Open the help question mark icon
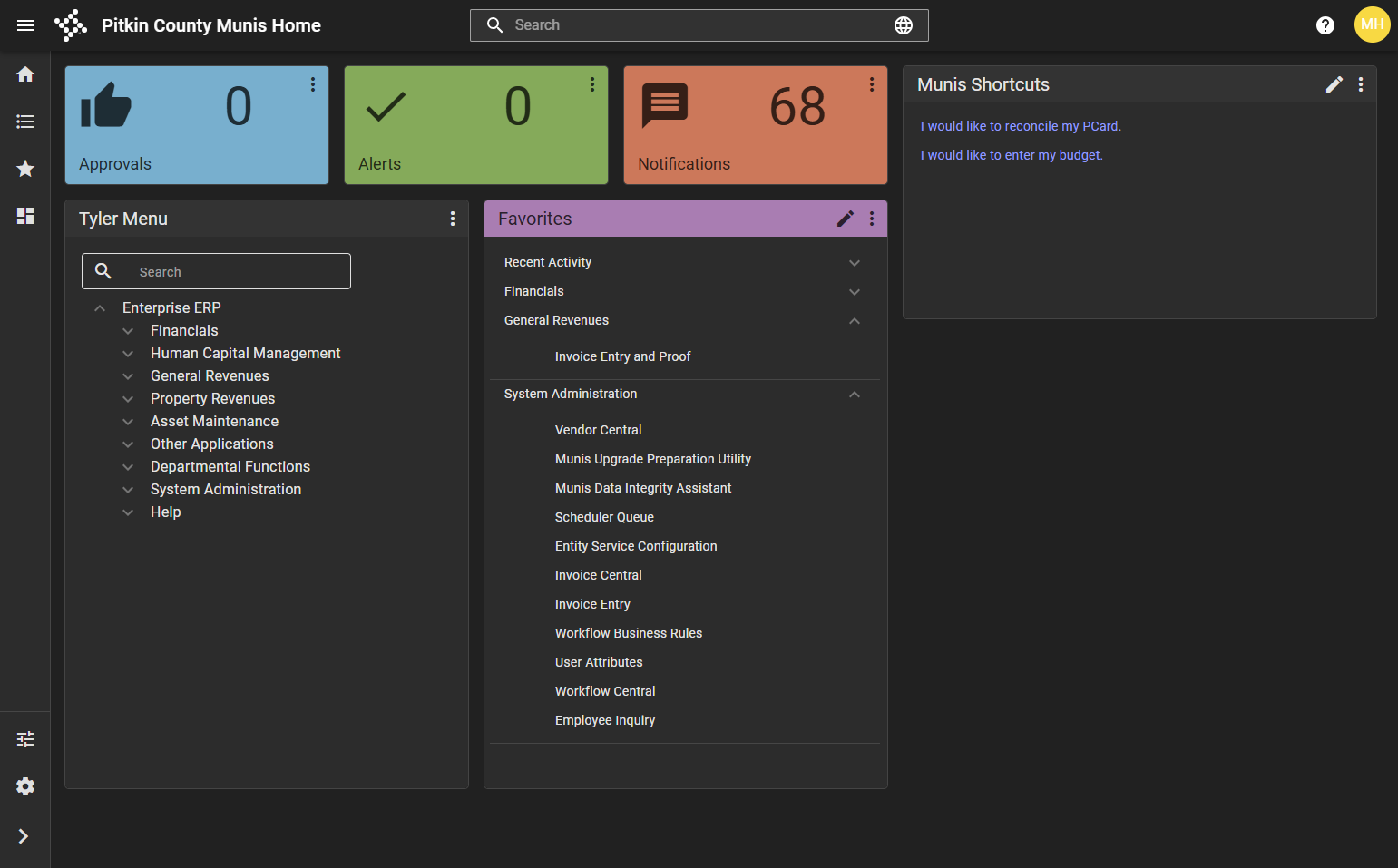This screenshot has height=868, width=1398. point(1325,25)
